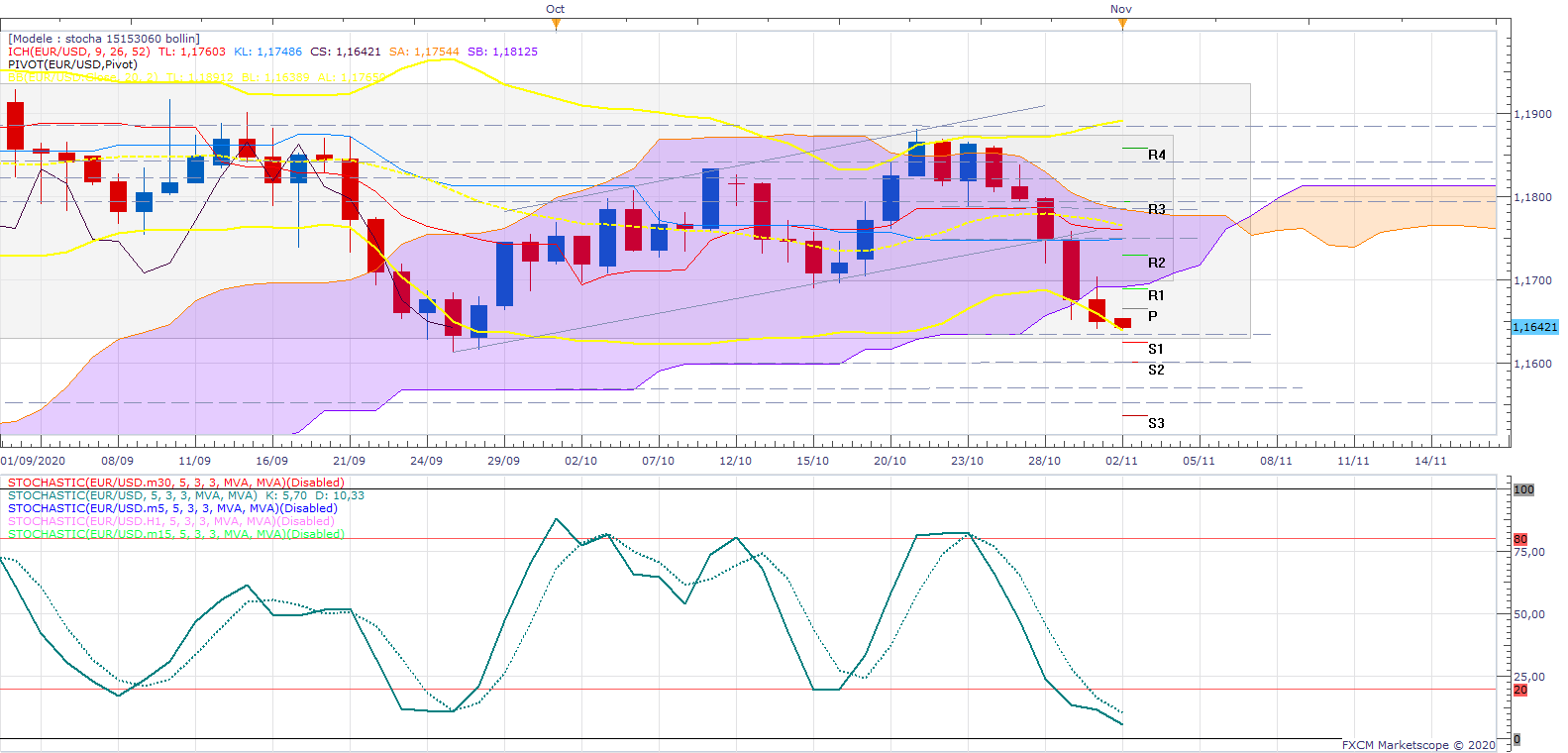Viewport: 1568px width, 753px height.
Task: Click the 25,00 stochastic axis label
Action: coord(1529,677)
